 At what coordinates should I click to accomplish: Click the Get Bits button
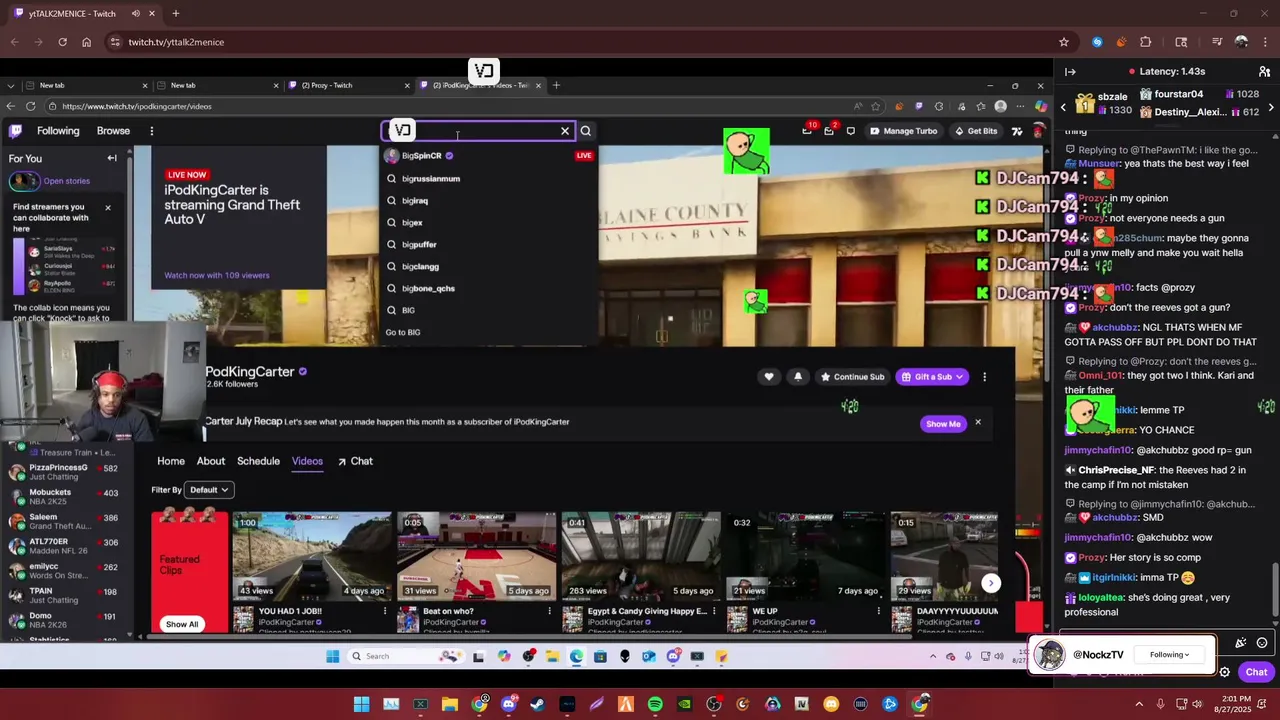point(976,131)
